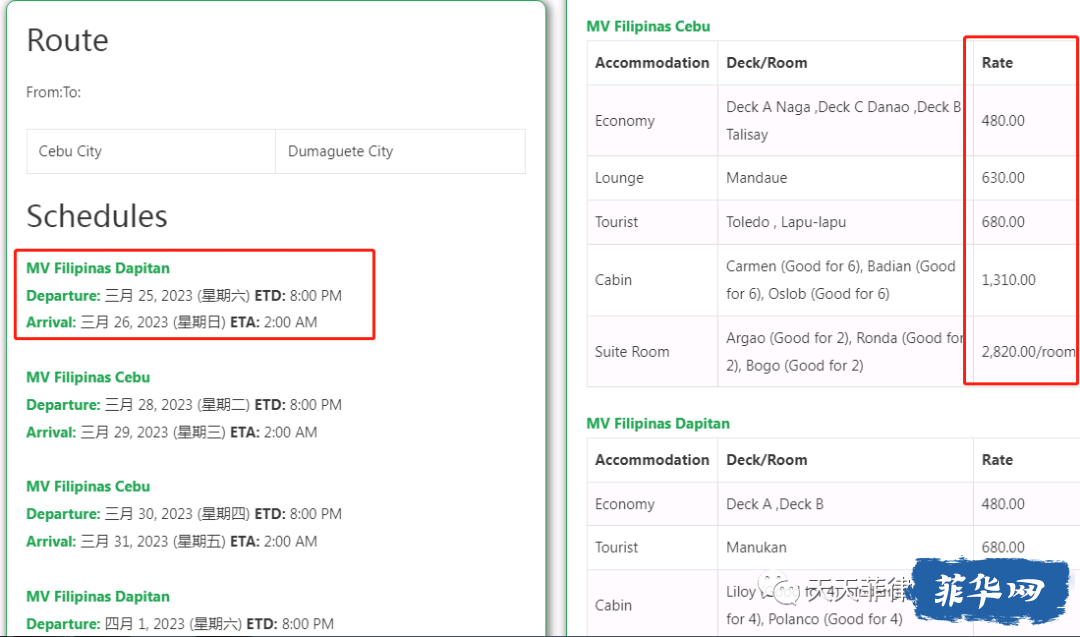Click MV Filipinas Dapitan schedule on 三月 25
This screenshot has height=637, width=1080.
point(98,268)
